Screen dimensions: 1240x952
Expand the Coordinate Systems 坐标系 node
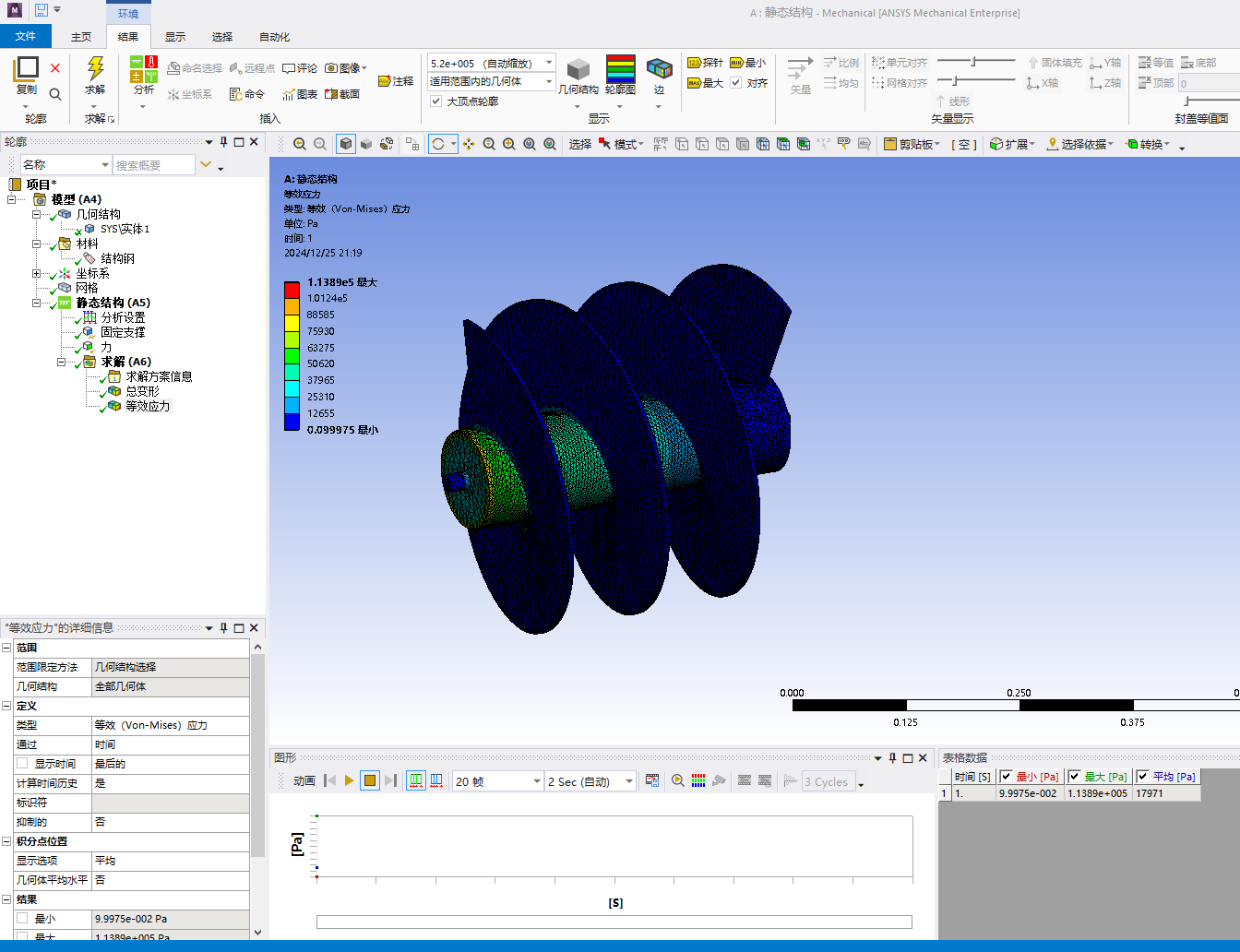(x=37, y=273)
